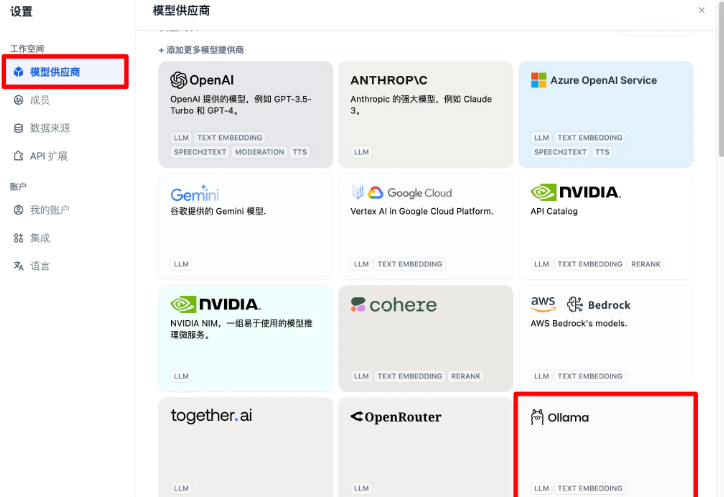Viewport: 724px width, 497px height.
Task: Click the OpenAI logo on its card
Action: [x=202, y=80]
